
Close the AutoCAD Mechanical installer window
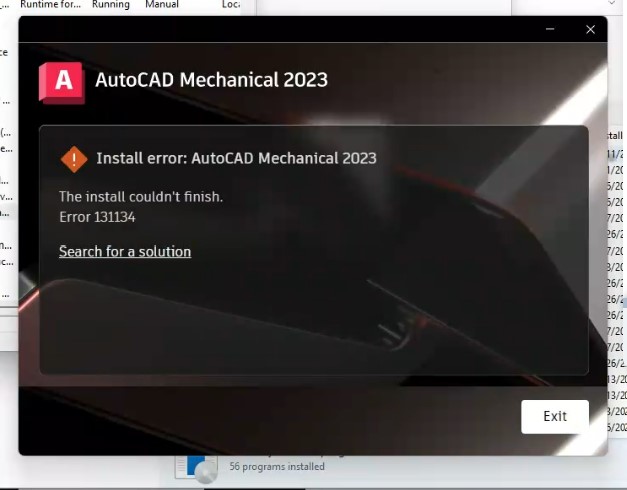(x=590, y=30)
